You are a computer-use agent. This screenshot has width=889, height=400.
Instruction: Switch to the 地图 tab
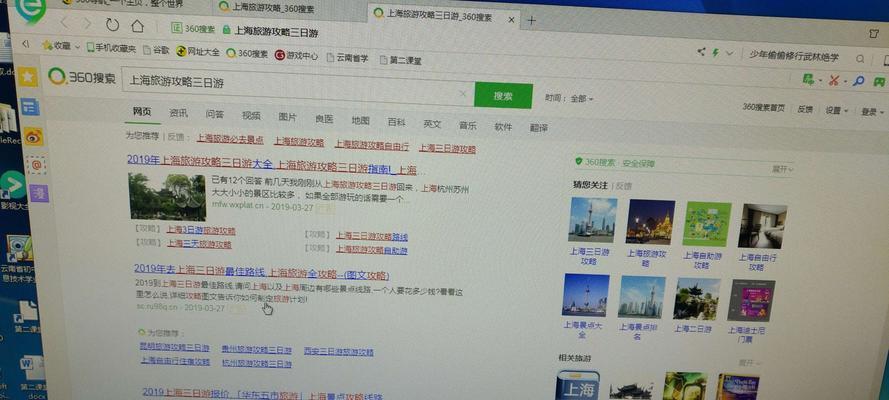[360, 121]
